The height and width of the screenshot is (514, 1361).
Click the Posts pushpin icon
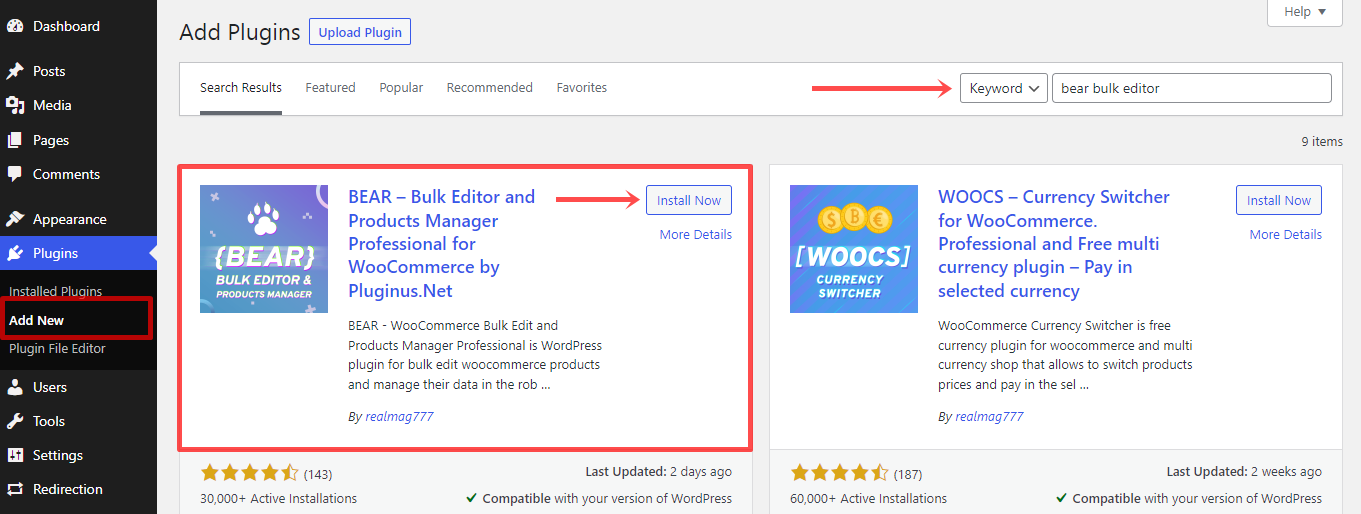tap(15, 71)
